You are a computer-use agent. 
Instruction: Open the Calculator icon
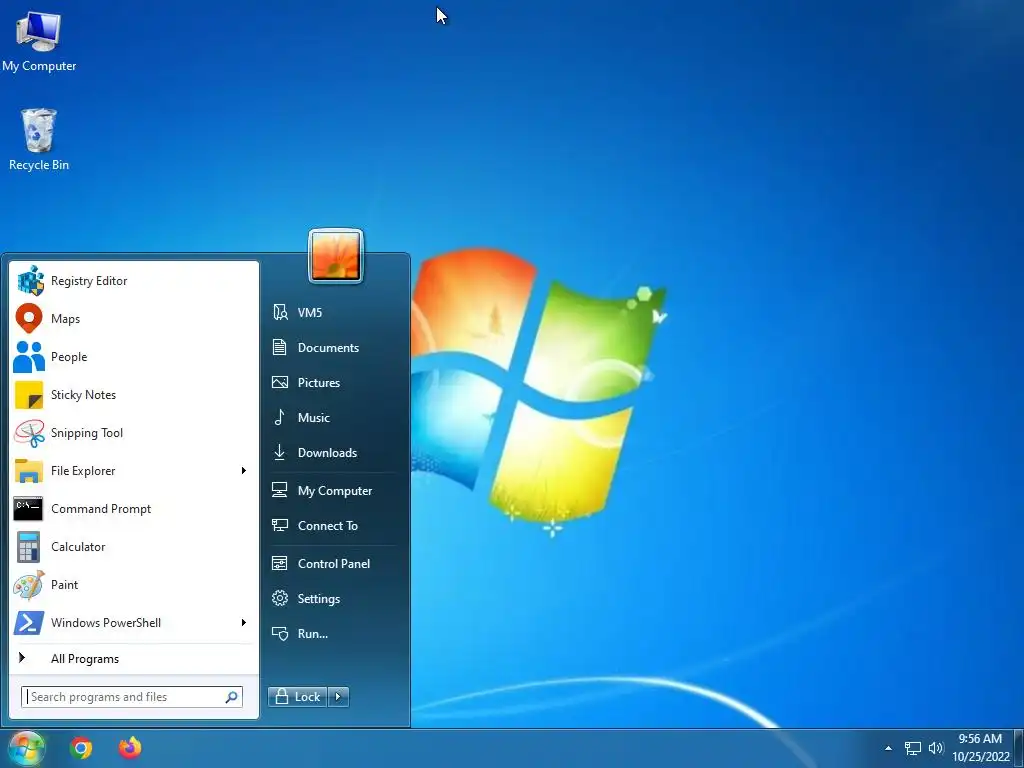coord(28,547)
